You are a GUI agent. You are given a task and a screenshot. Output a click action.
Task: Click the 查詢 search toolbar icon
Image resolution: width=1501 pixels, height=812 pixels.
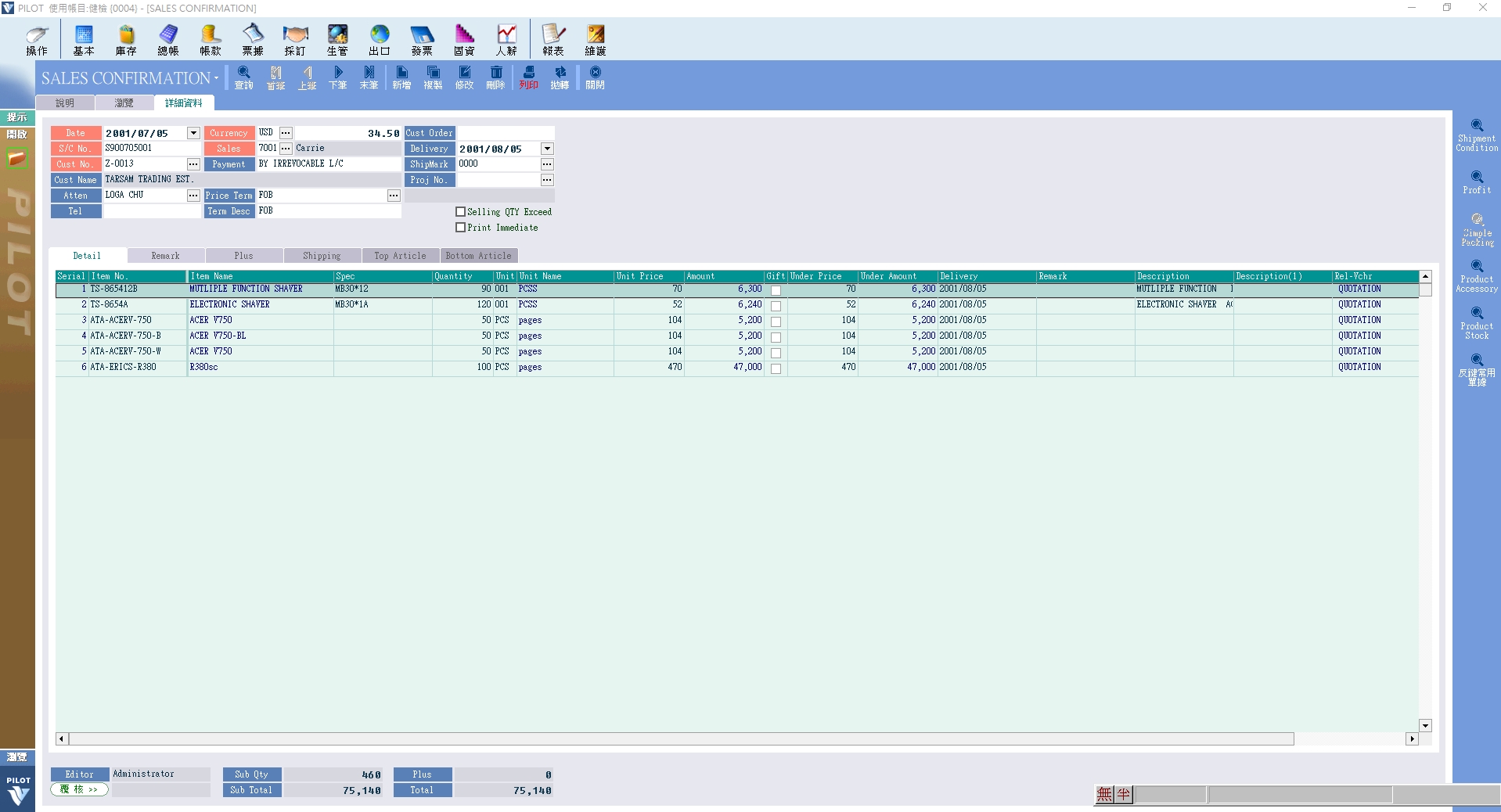[243, 77]
